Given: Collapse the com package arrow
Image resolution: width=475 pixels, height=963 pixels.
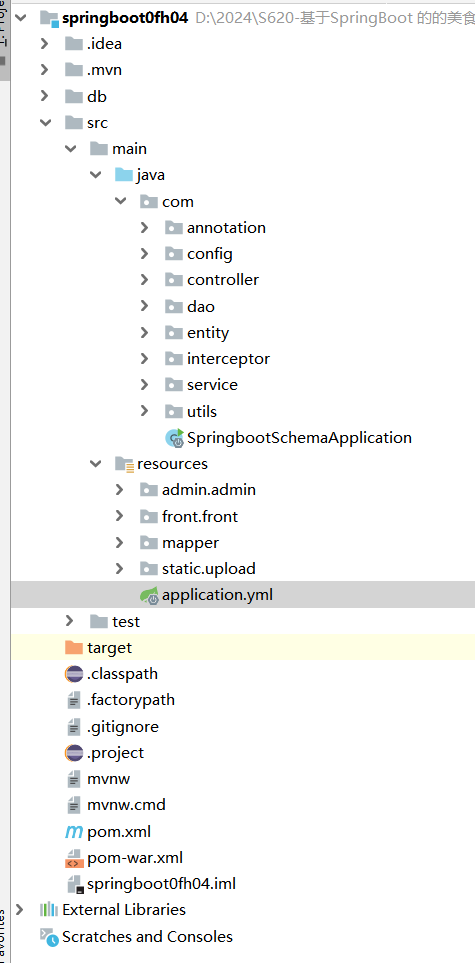Looking at the screenshot, I should coord(120,201).
